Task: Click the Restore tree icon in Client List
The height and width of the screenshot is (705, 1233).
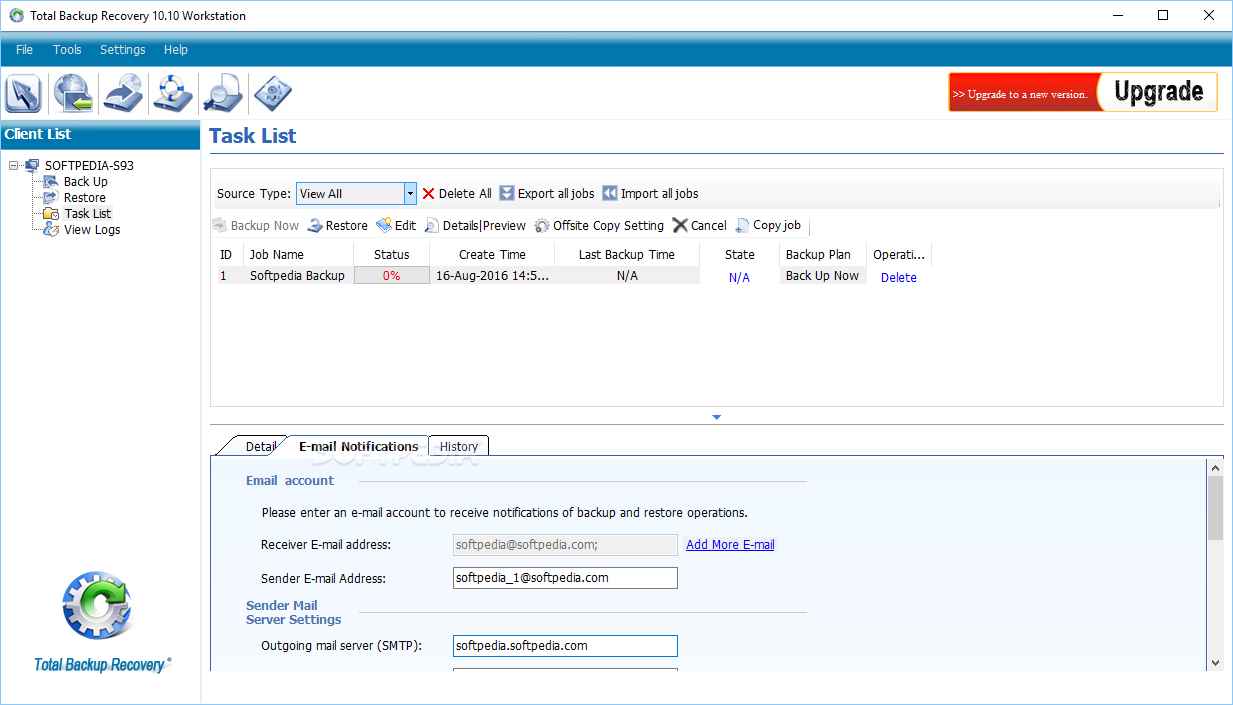Action: click(x=52, y=198)
